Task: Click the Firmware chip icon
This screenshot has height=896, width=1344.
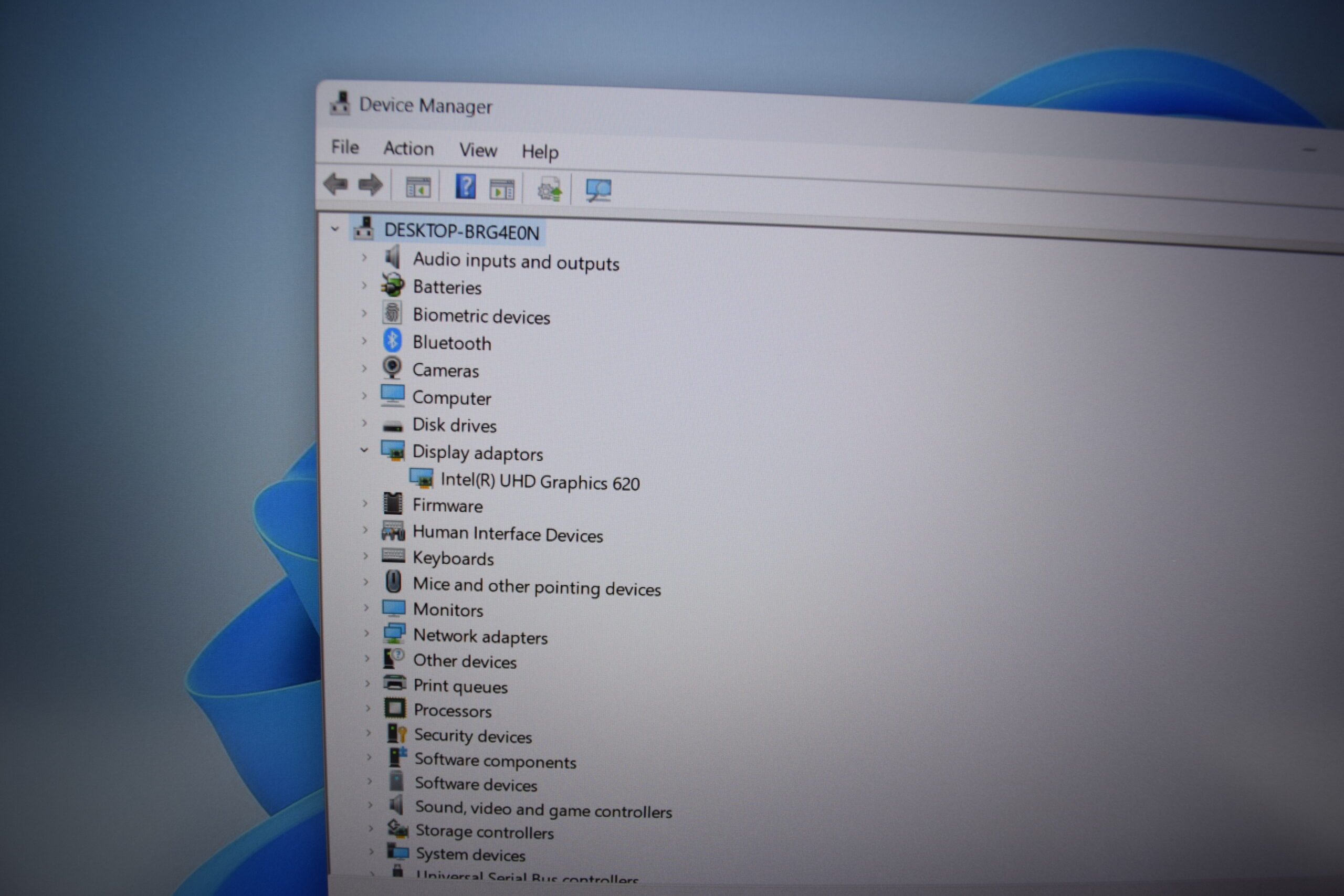Action: (x=393, y=503)
